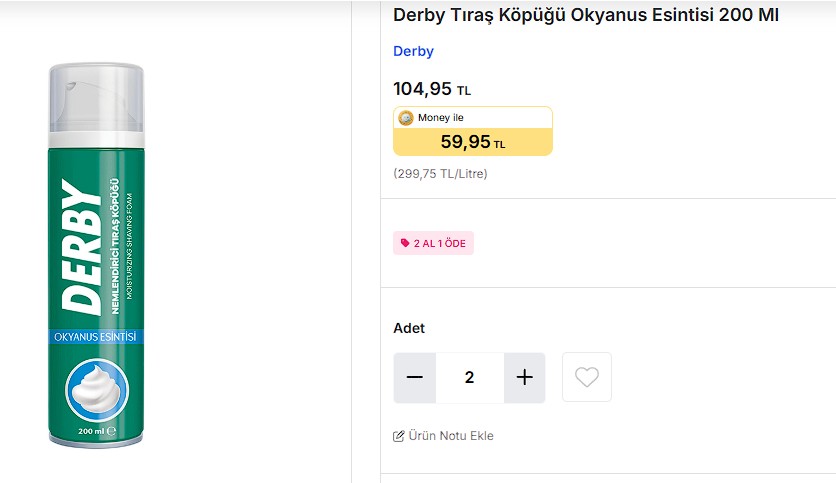Select the quantity input field showing 2
The height and width of the screenshot is (483, 836).
469,378
